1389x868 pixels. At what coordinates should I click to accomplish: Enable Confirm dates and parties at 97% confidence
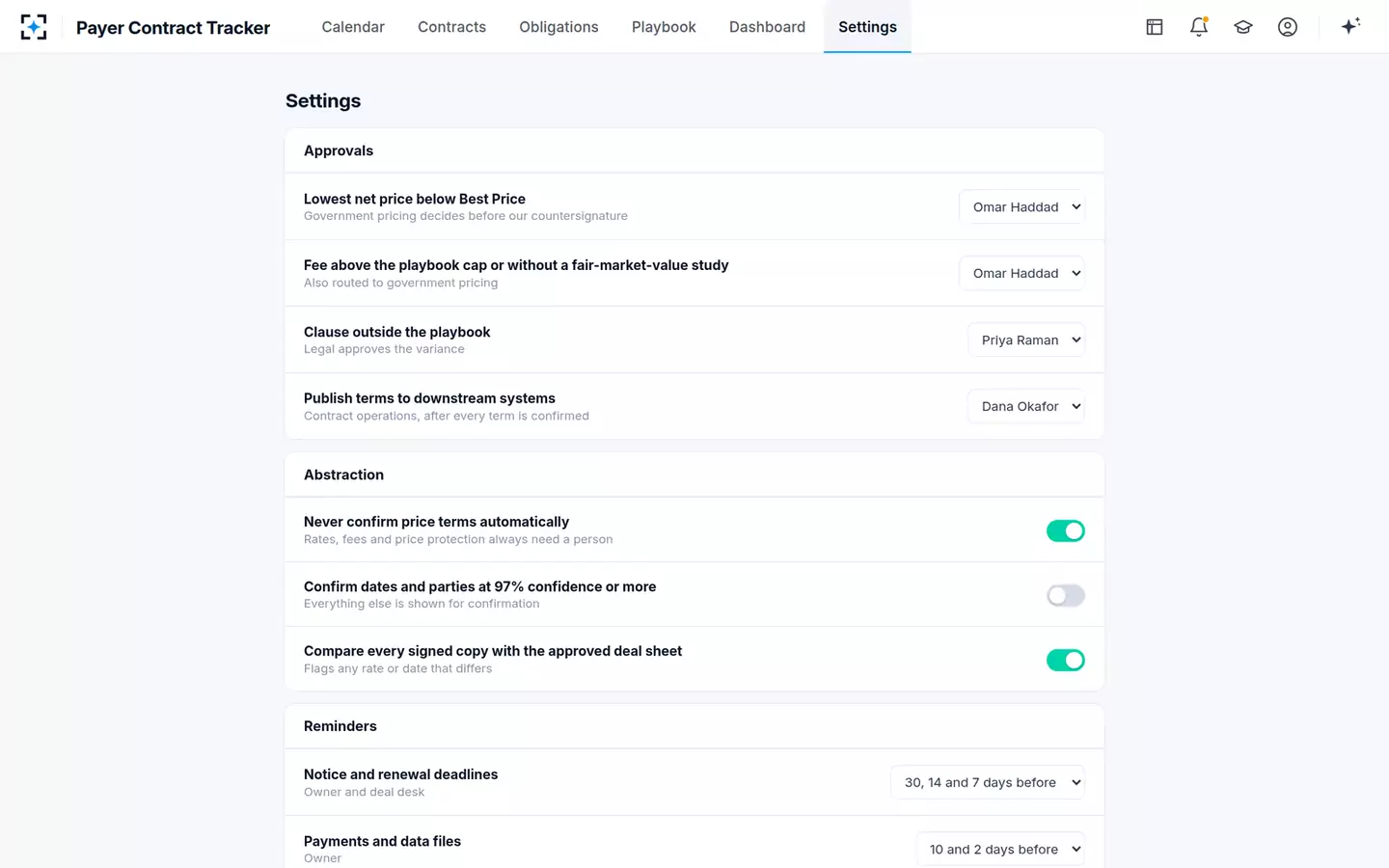1066,595
